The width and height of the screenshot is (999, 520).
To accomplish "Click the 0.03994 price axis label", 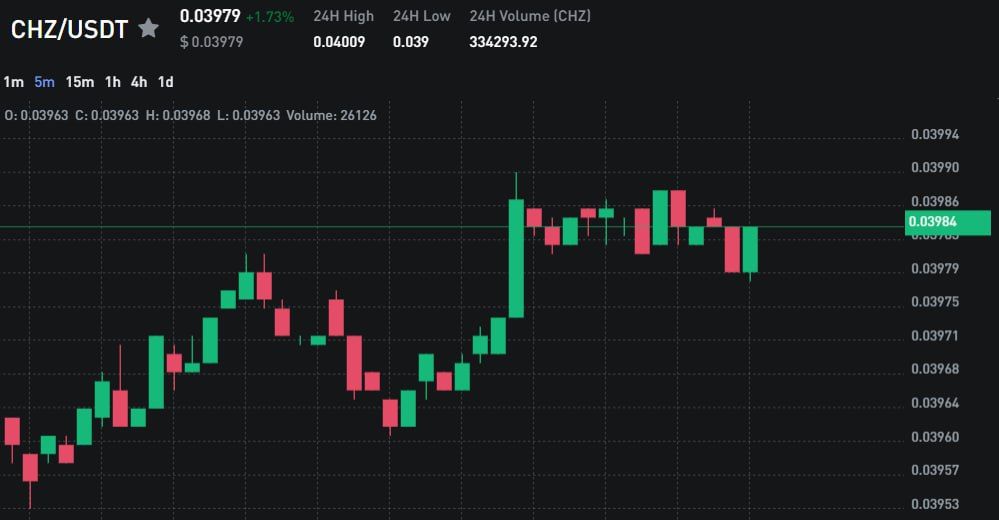I will click(x=935, y=134).
